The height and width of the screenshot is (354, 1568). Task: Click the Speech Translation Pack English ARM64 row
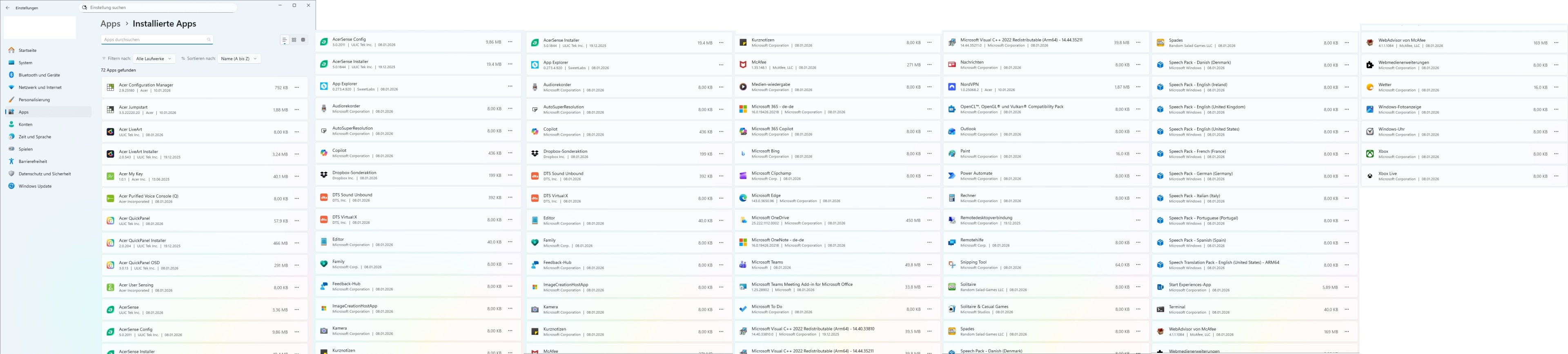click(x=1254, y=265)
